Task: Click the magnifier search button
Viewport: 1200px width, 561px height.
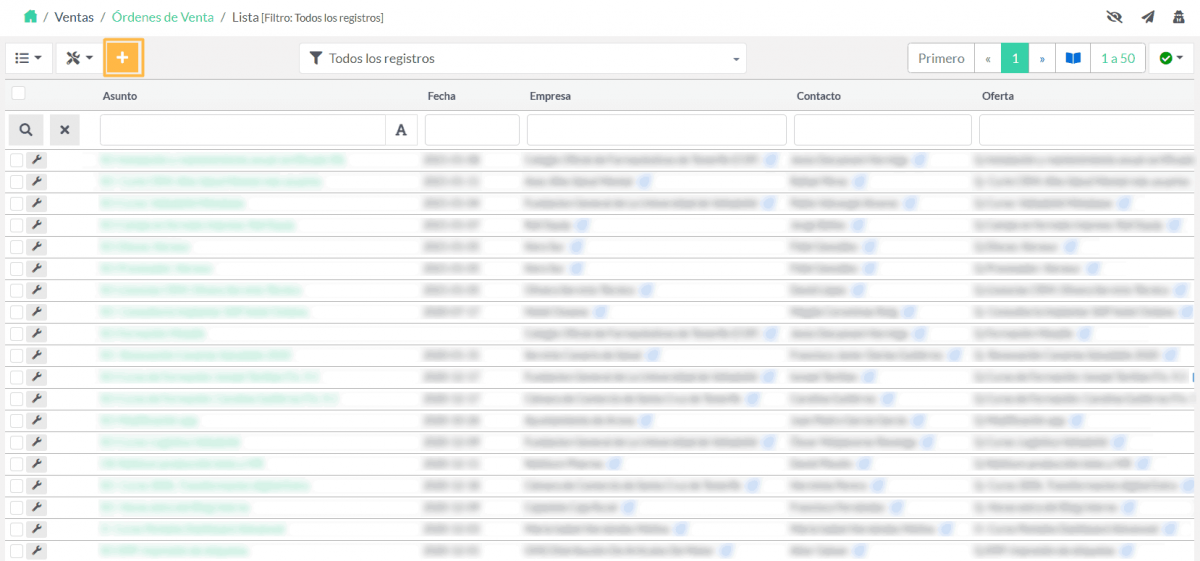Action: coord(26,129)
